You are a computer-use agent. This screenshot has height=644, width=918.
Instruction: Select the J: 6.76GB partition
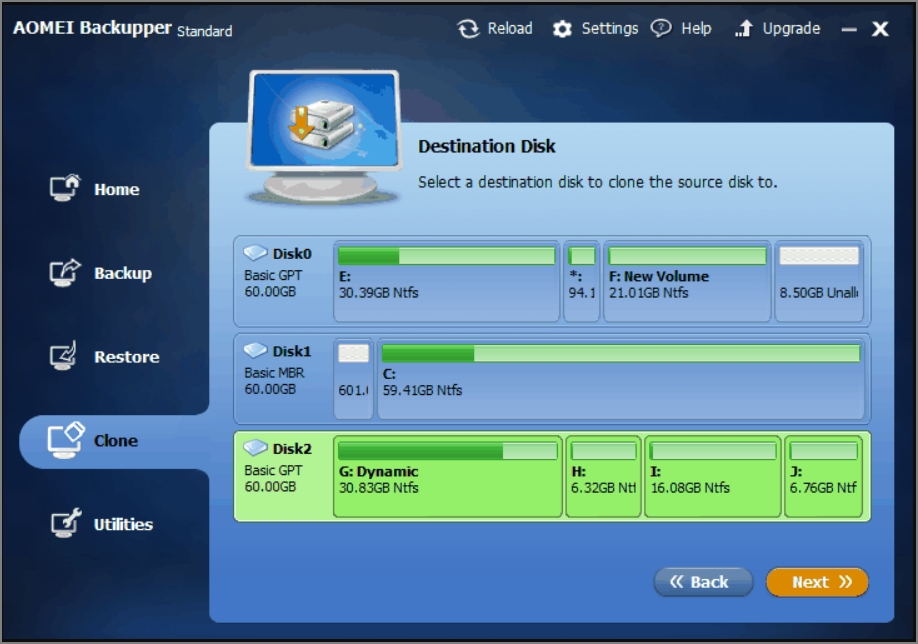pyautogui.click(x=823, y=477)
